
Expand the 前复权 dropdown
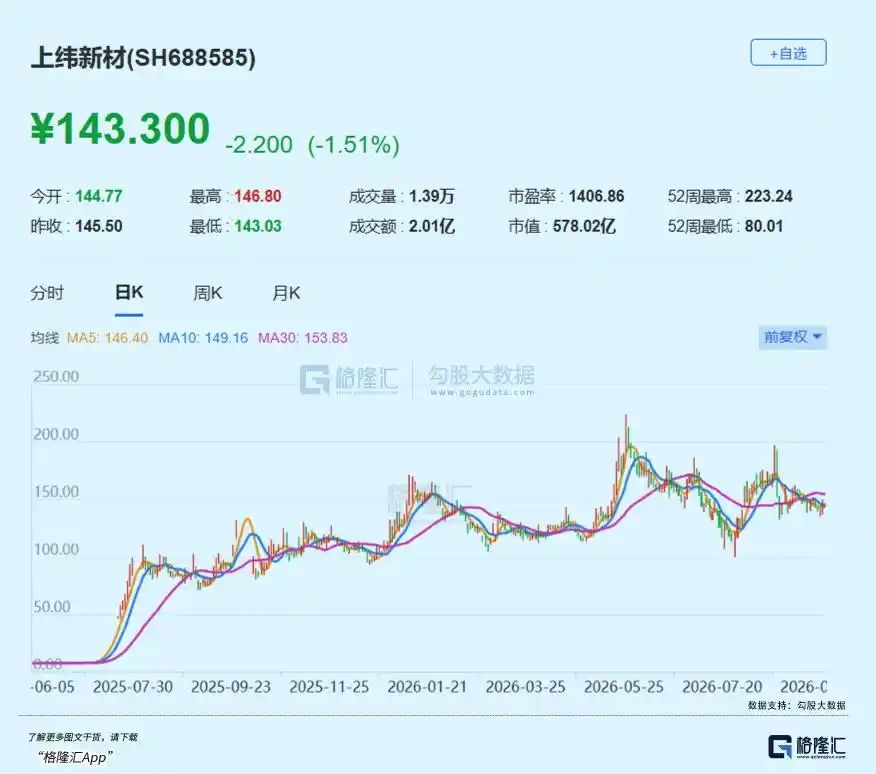coord(792,337)
